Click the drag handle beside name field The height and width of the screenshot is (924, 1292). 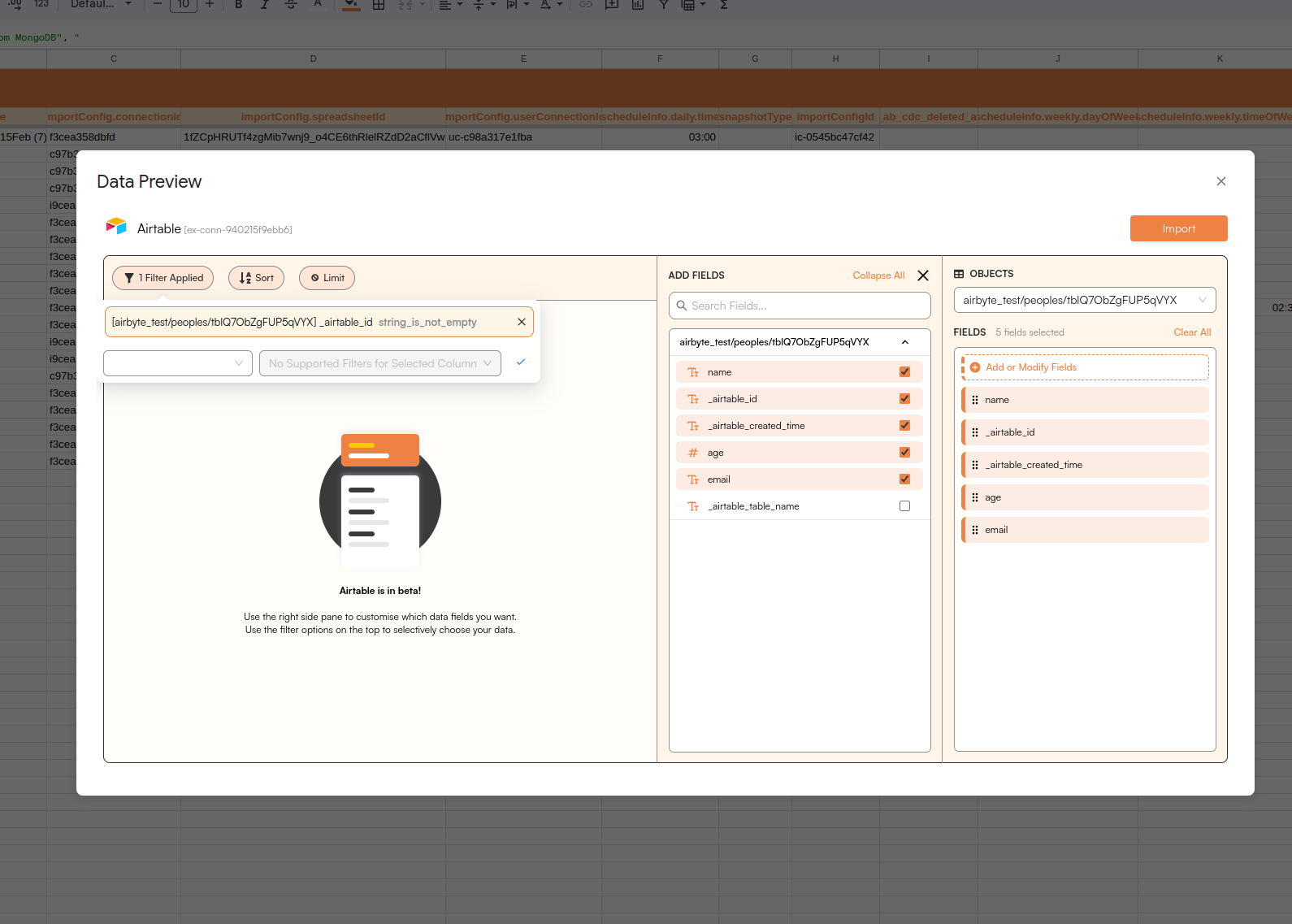[975, 400]
